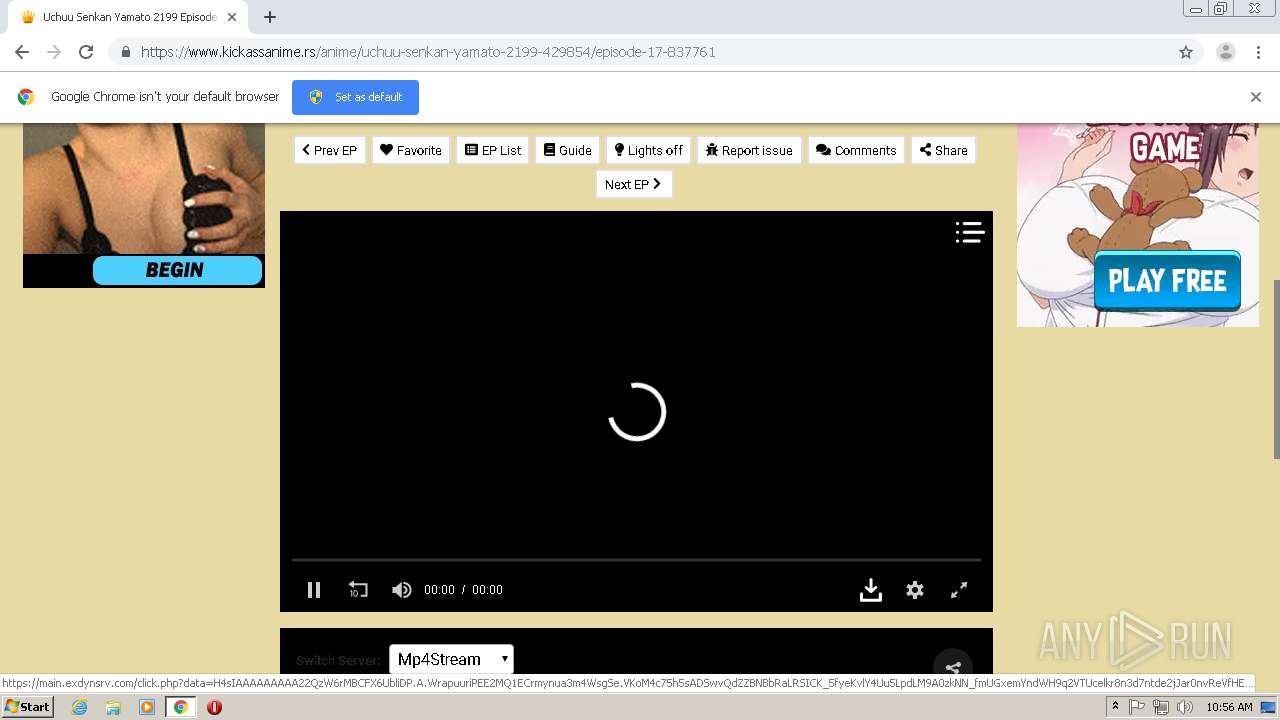Open the network tray icon
The height and width of the screenshot is (720, 1280).
(1161, 707)
